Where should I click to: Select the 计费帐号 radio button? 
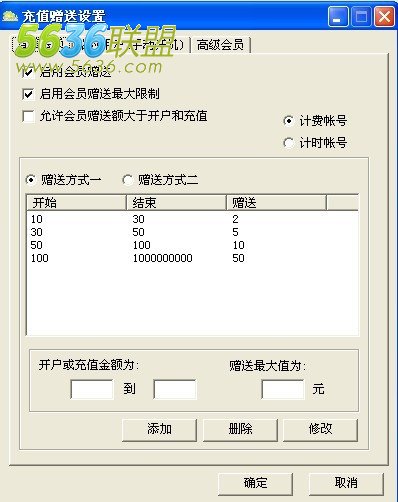click(x=288, y=121)
